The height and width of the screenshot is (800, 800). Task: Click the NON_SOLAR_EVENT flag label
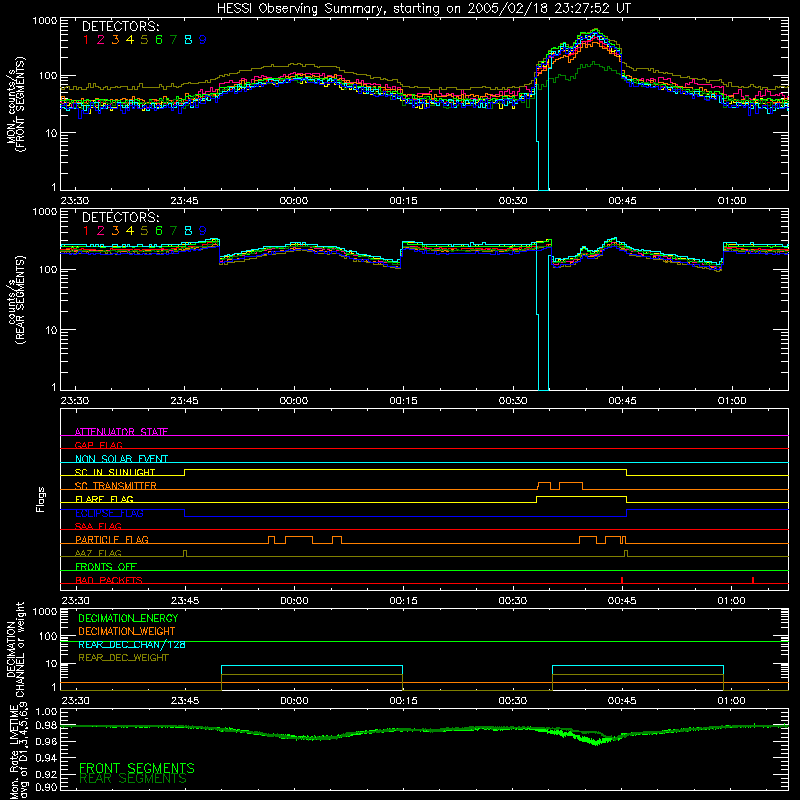[x=121, y=459]
